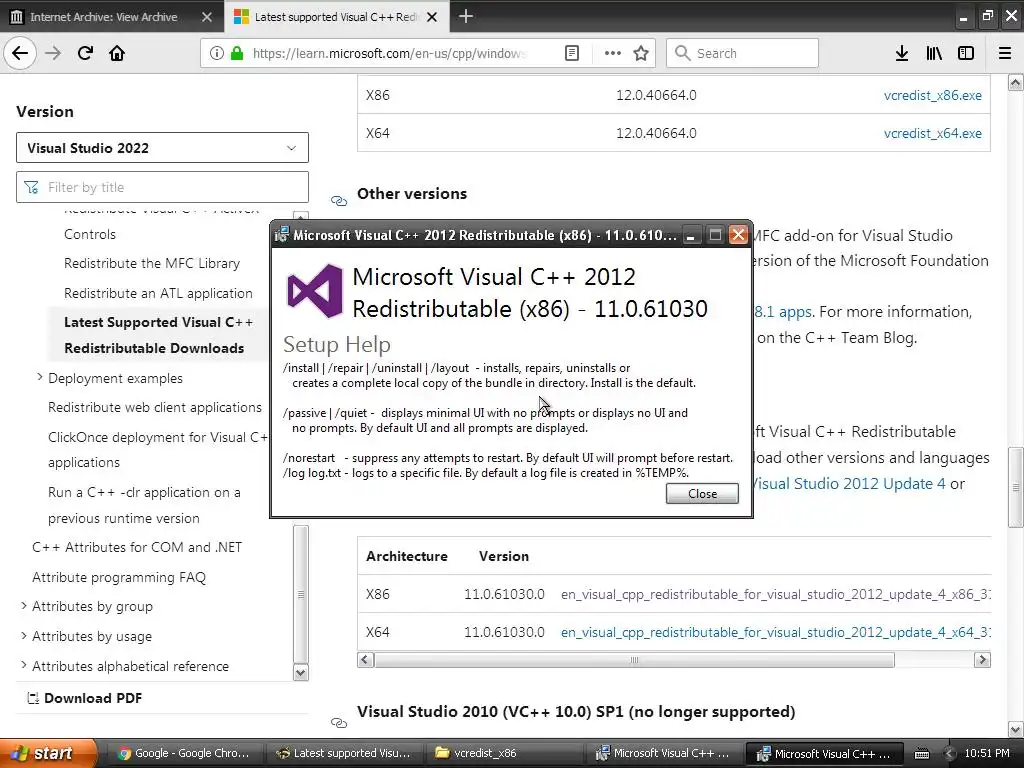
Task: Open C++ Attributes for COM and .NET
Action: 137,547
